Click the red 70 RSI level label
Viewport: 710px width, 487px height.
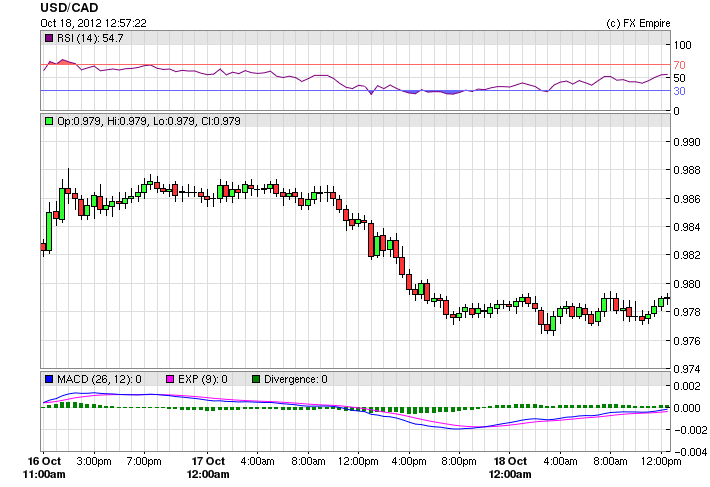click(679, 65)
